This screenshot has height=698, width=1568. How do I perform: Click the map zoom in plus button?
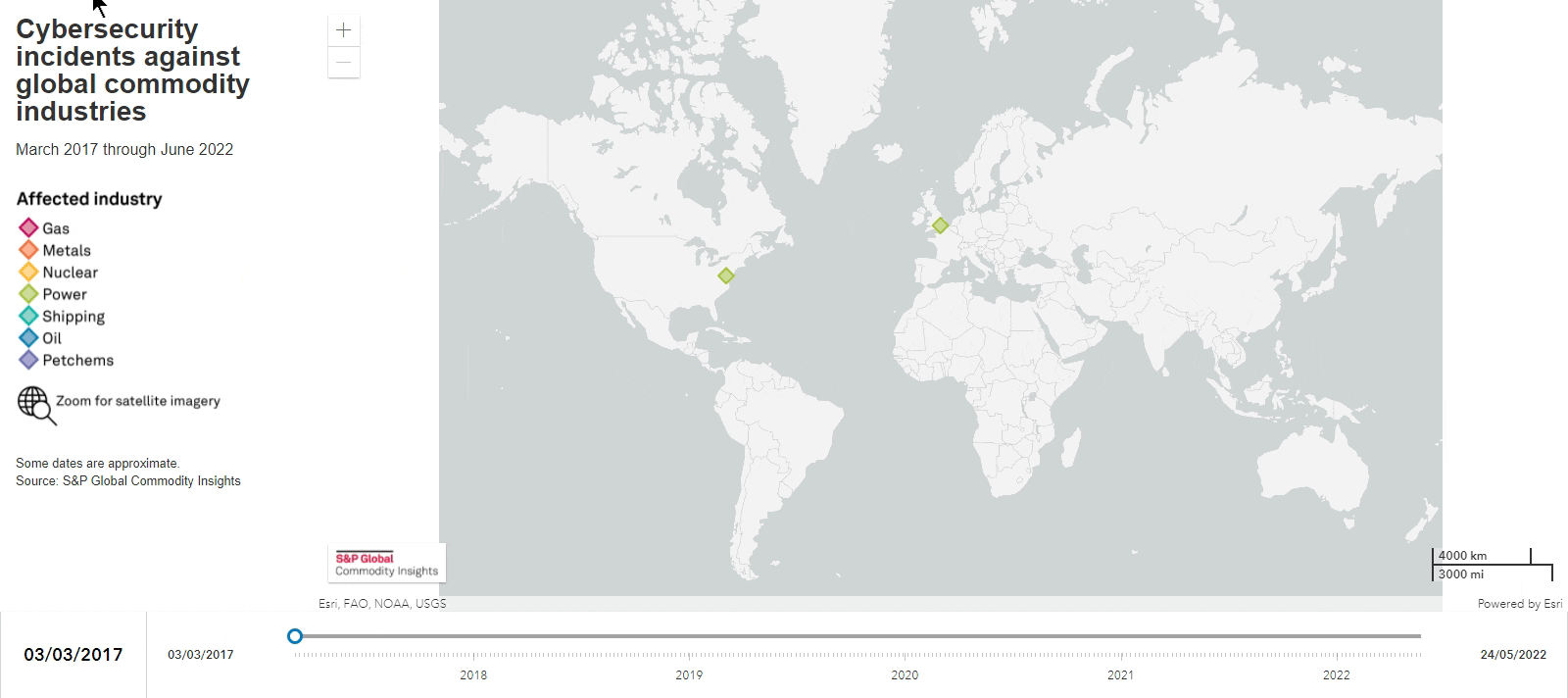(343, 30)
